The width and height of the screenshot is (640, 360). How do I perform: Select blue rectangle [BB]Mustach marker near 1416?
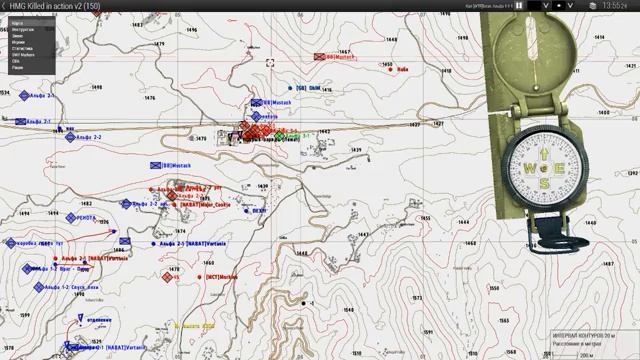click(x=256, y=102)
